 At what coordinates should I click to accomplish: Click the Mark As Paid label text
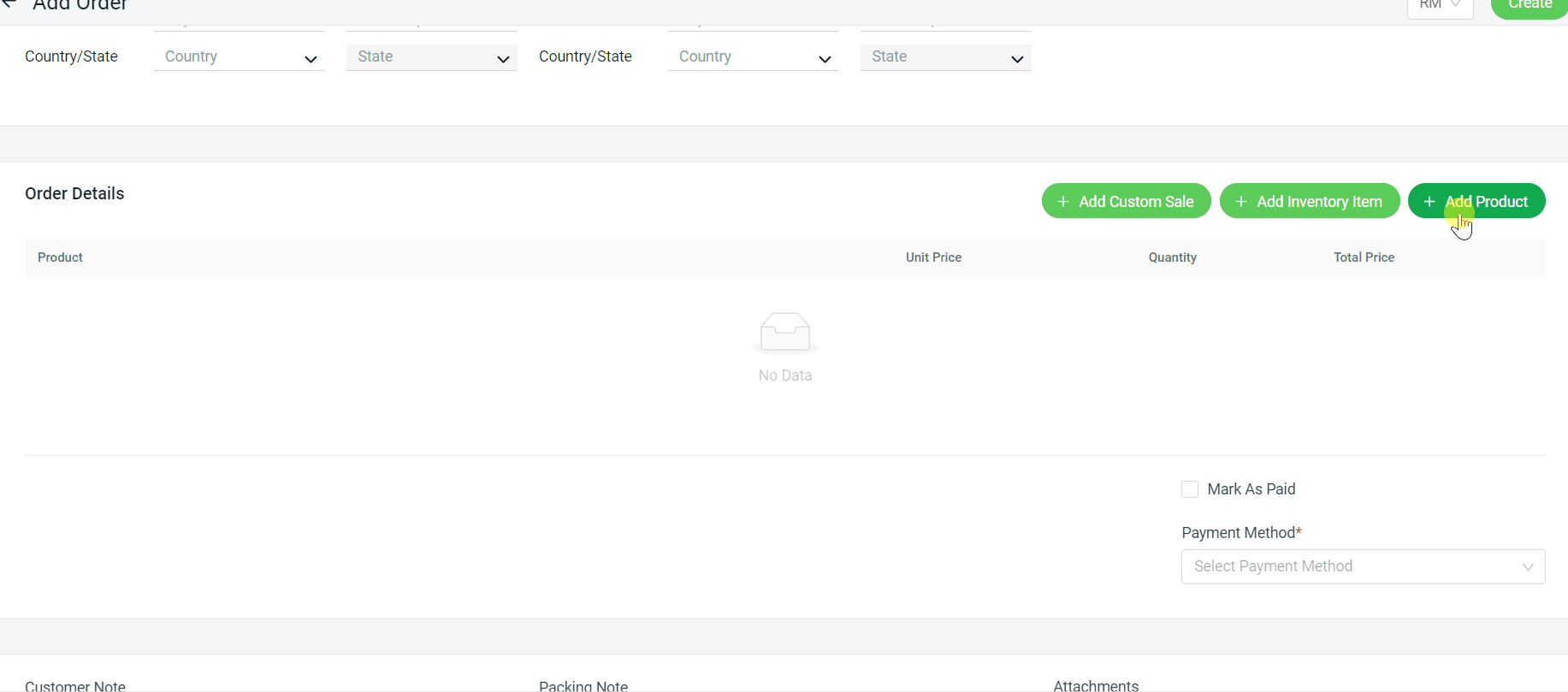click(x=1251, y=489)
